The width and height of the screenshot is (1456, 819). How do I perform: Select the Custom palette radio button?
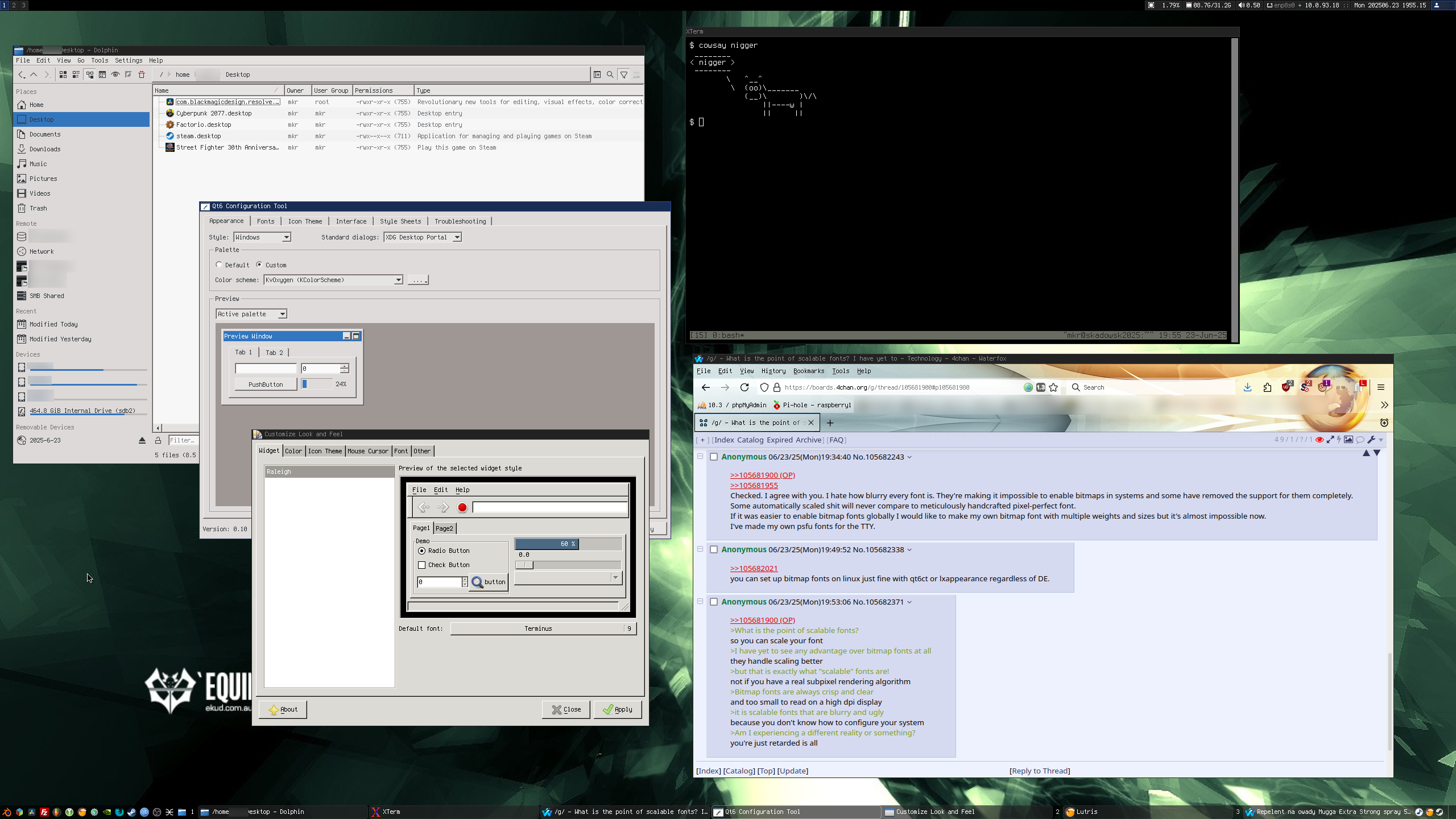[259, 264]
